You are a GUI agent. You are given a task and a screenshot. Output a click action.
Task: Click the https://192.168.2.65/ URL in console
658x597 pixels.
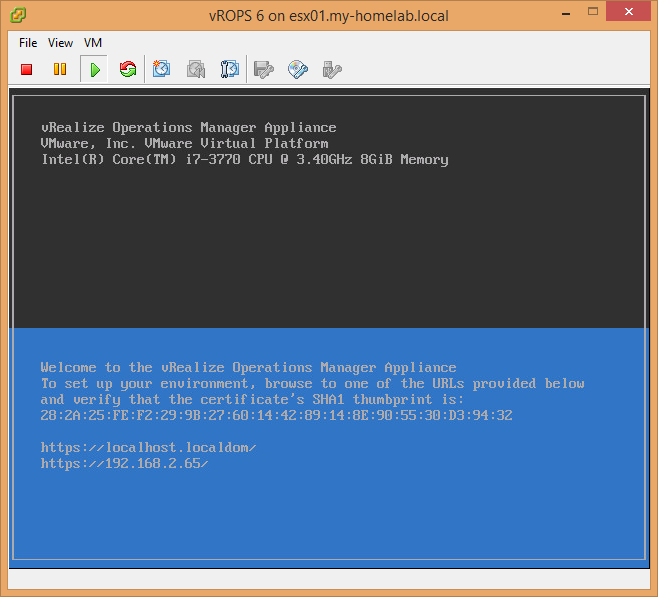tap(124, 463)
